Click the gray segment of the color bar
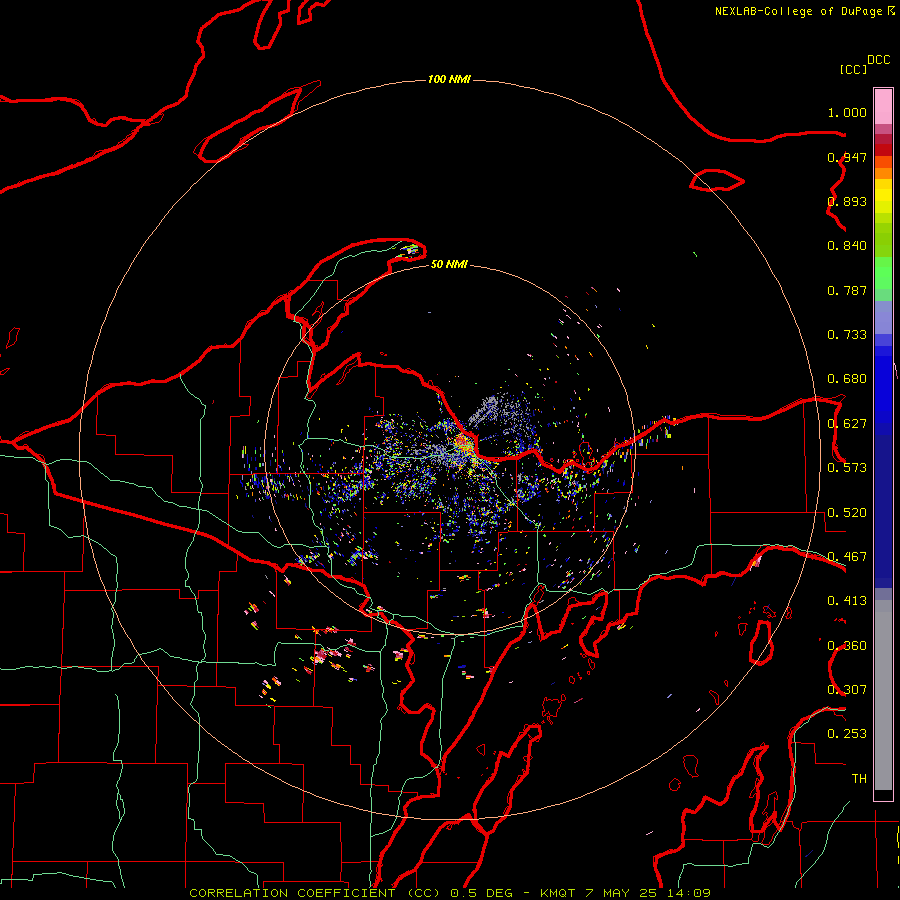Image resolution: width=900 pixels, height=900 pixels. 883,695
